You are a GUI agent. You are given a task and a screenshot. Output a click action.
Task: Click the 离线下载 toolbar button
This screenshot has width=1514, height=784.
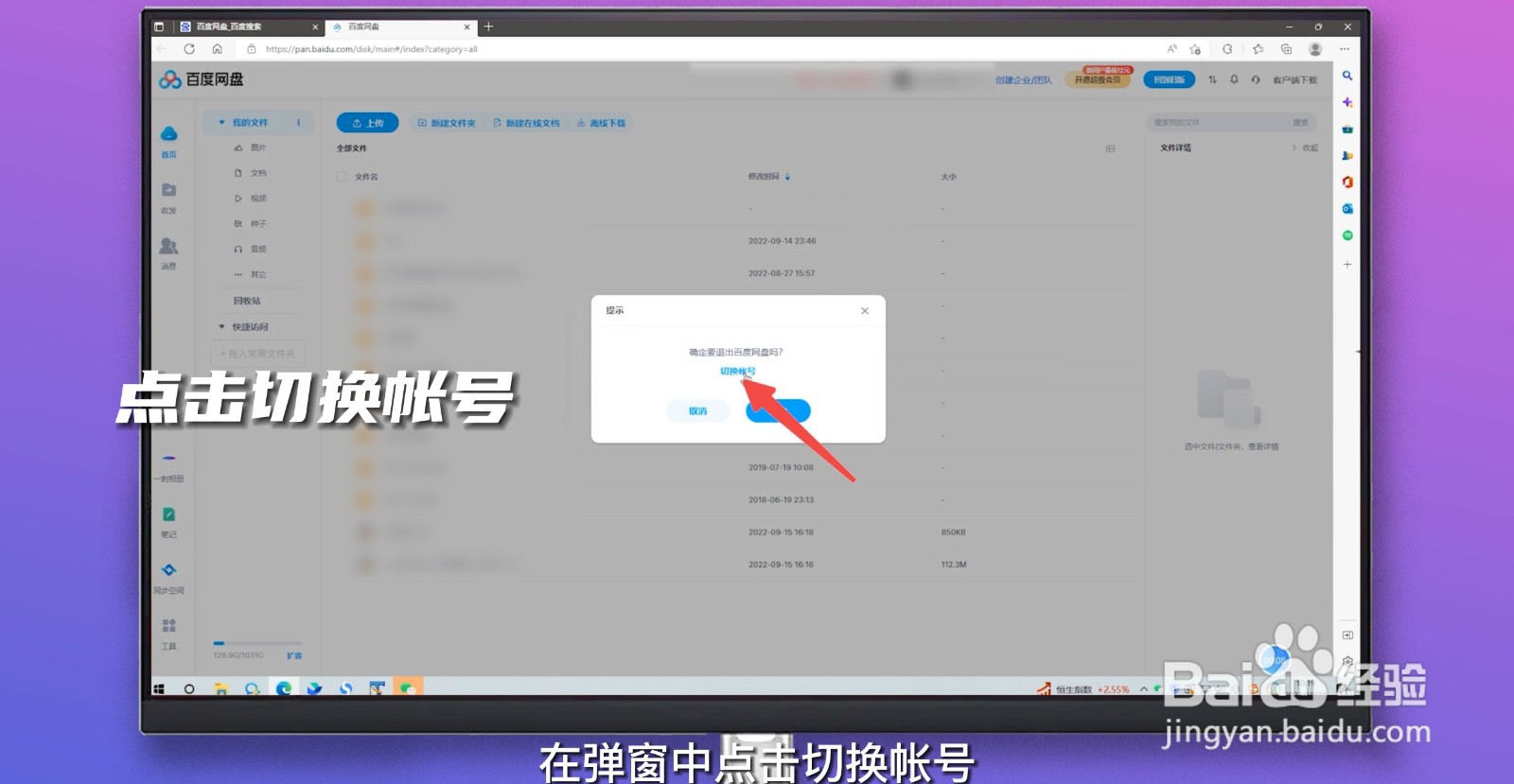coord(601,123)
